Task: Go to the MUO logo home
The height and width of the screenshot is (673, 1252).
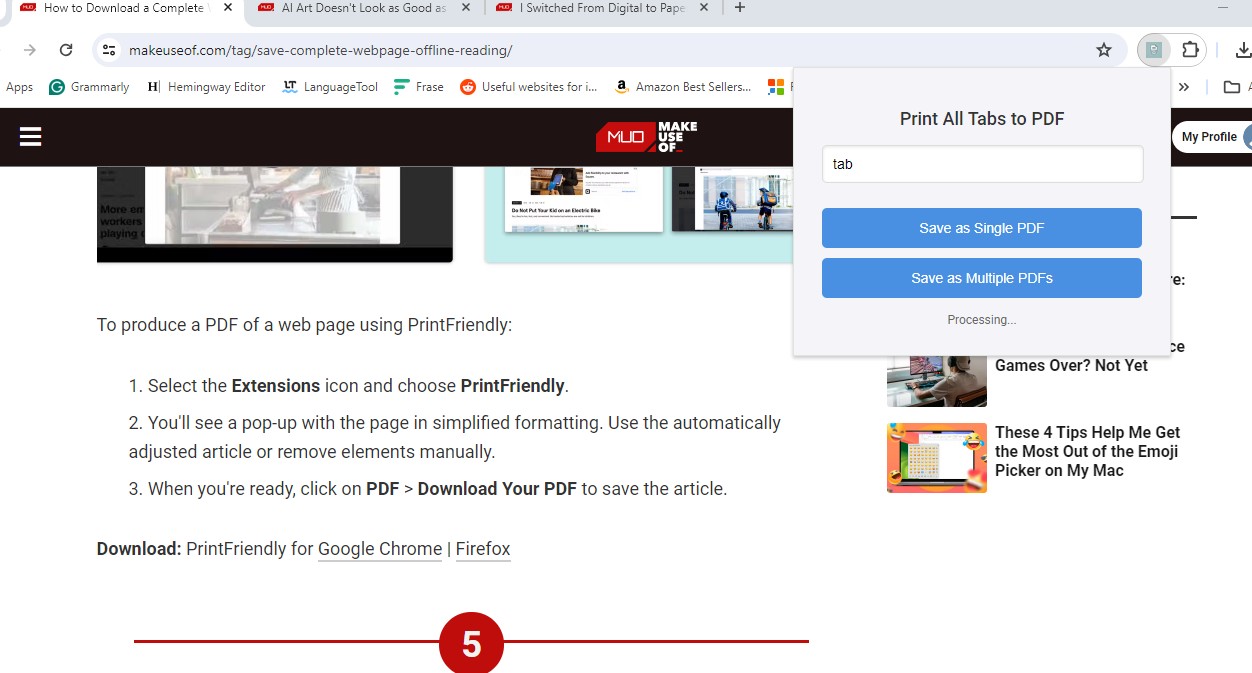Action: (646, 137)
